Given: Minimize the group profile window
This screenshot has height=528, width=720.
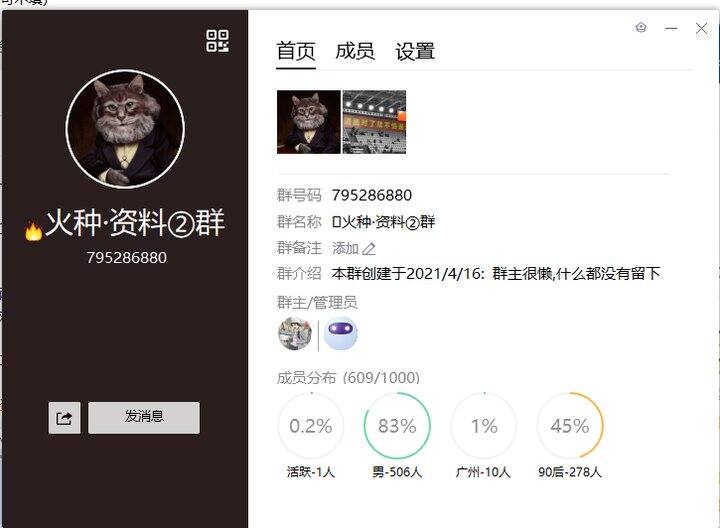Looking at the screenshot, I should pos(671,28).
